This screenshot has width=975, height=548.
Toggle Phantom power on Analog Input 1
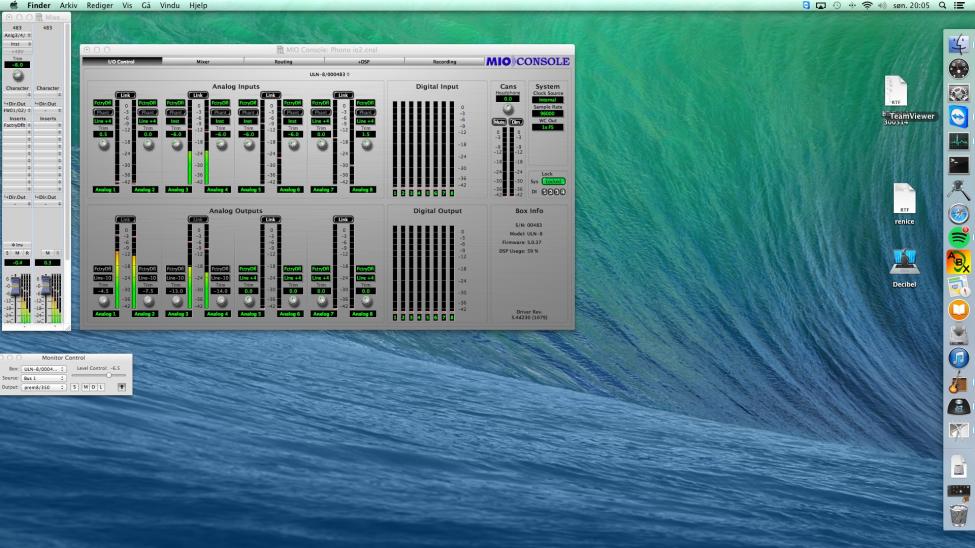[x=103, y=112]
